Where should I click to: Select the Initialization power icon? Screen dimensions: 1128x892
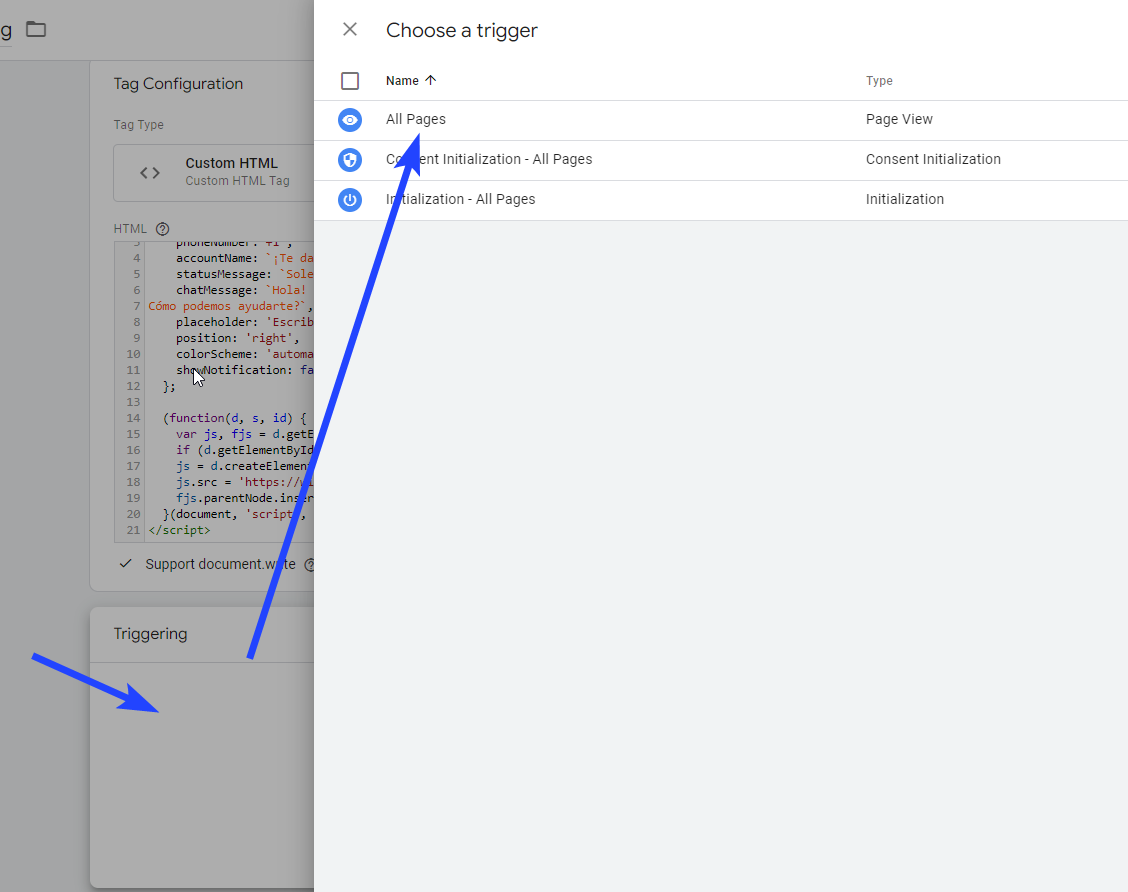pos(350,200)
